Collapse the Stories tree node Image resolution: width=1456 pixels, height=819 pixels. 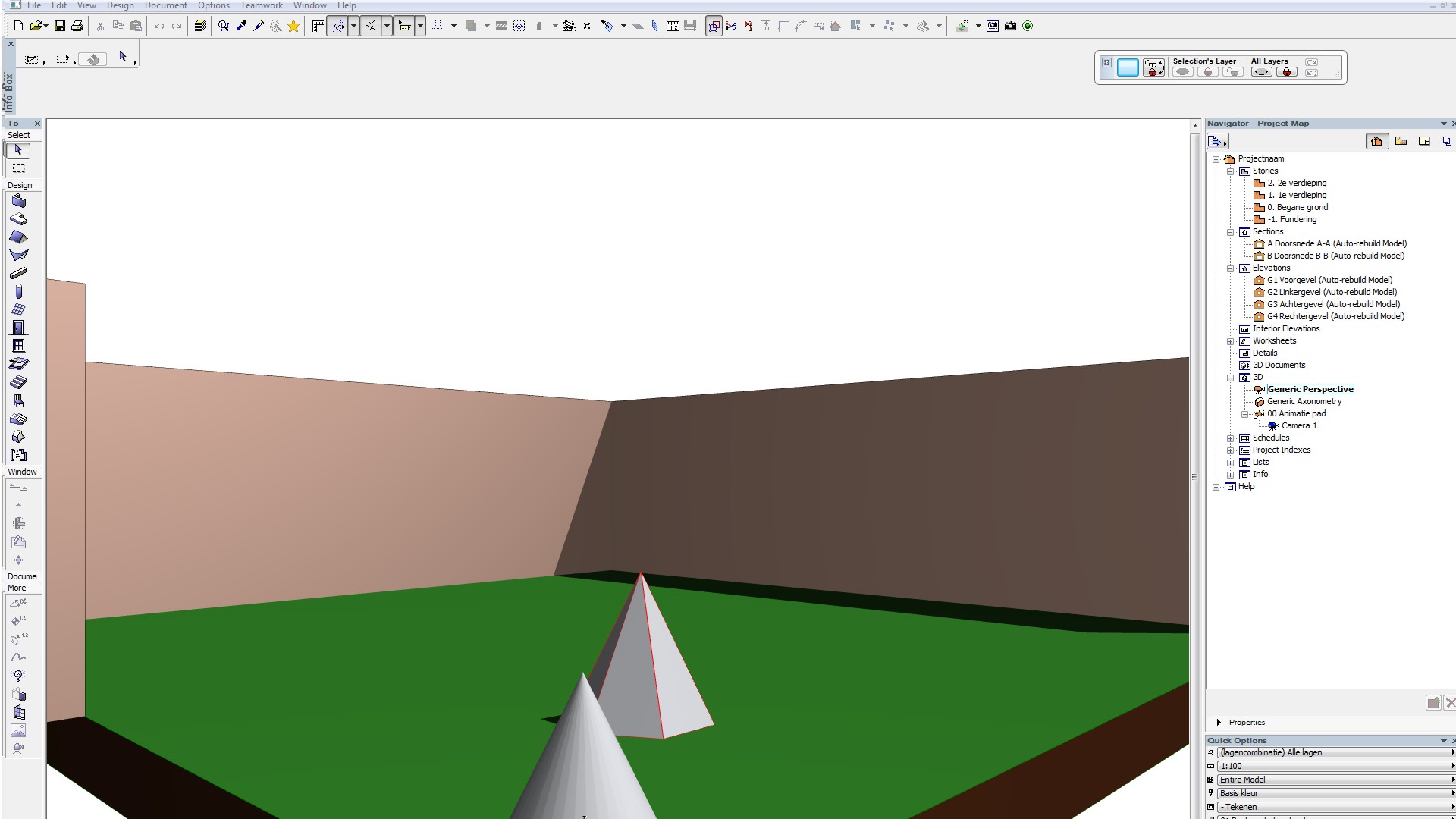point(1231,171)
